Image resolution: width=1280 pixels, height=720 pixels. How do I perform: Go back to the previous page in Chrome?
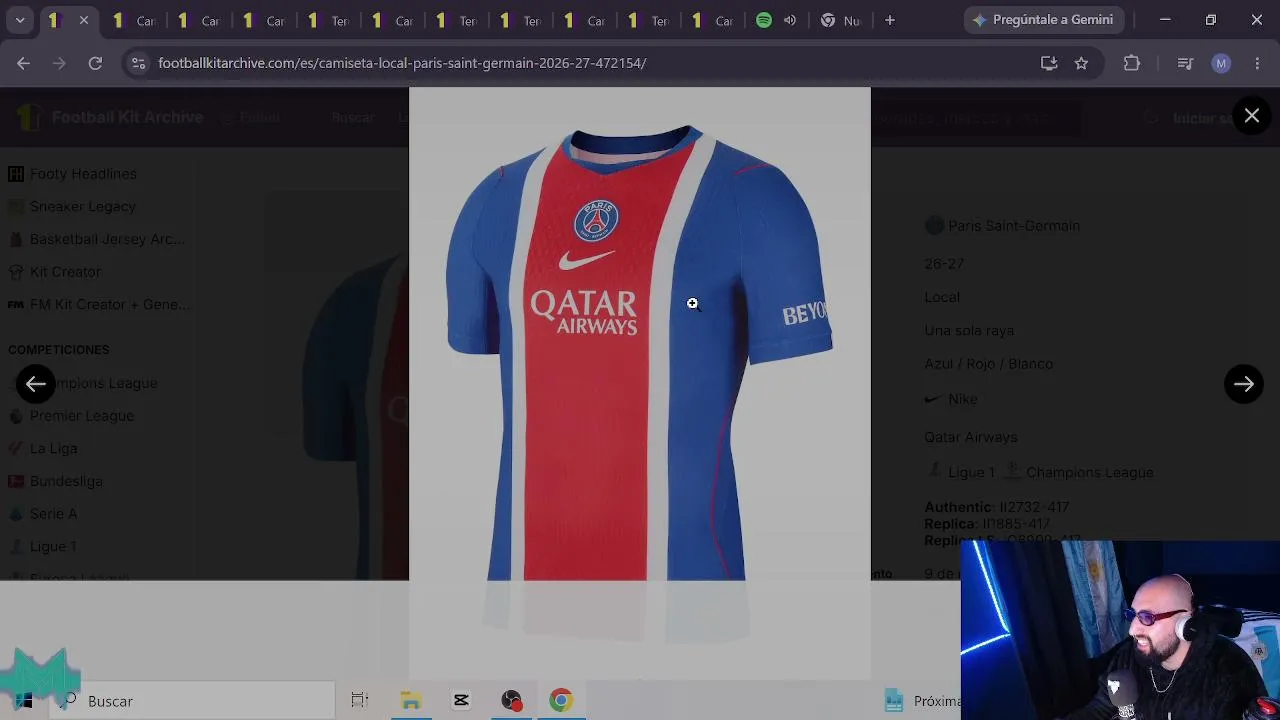[23, 63]
